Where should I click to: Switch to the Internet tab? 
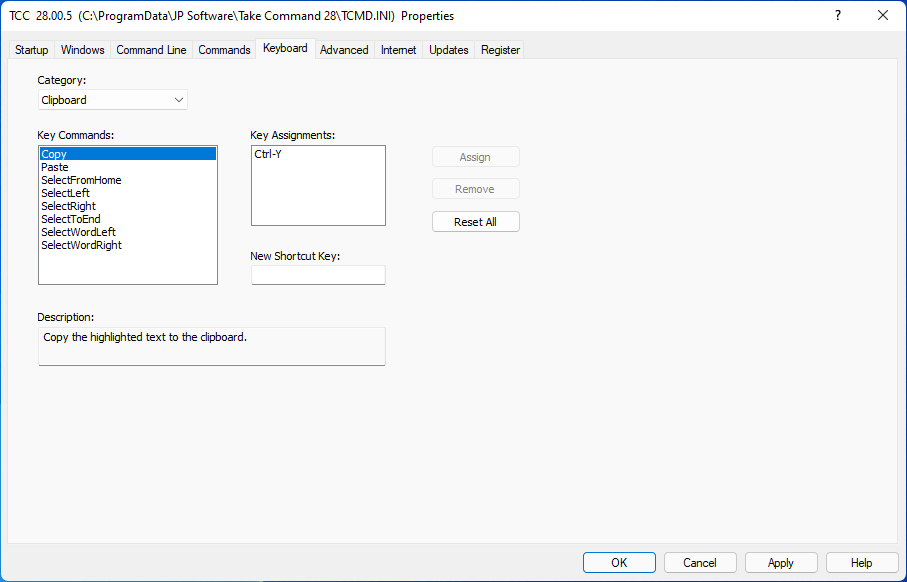coord(399,50)
